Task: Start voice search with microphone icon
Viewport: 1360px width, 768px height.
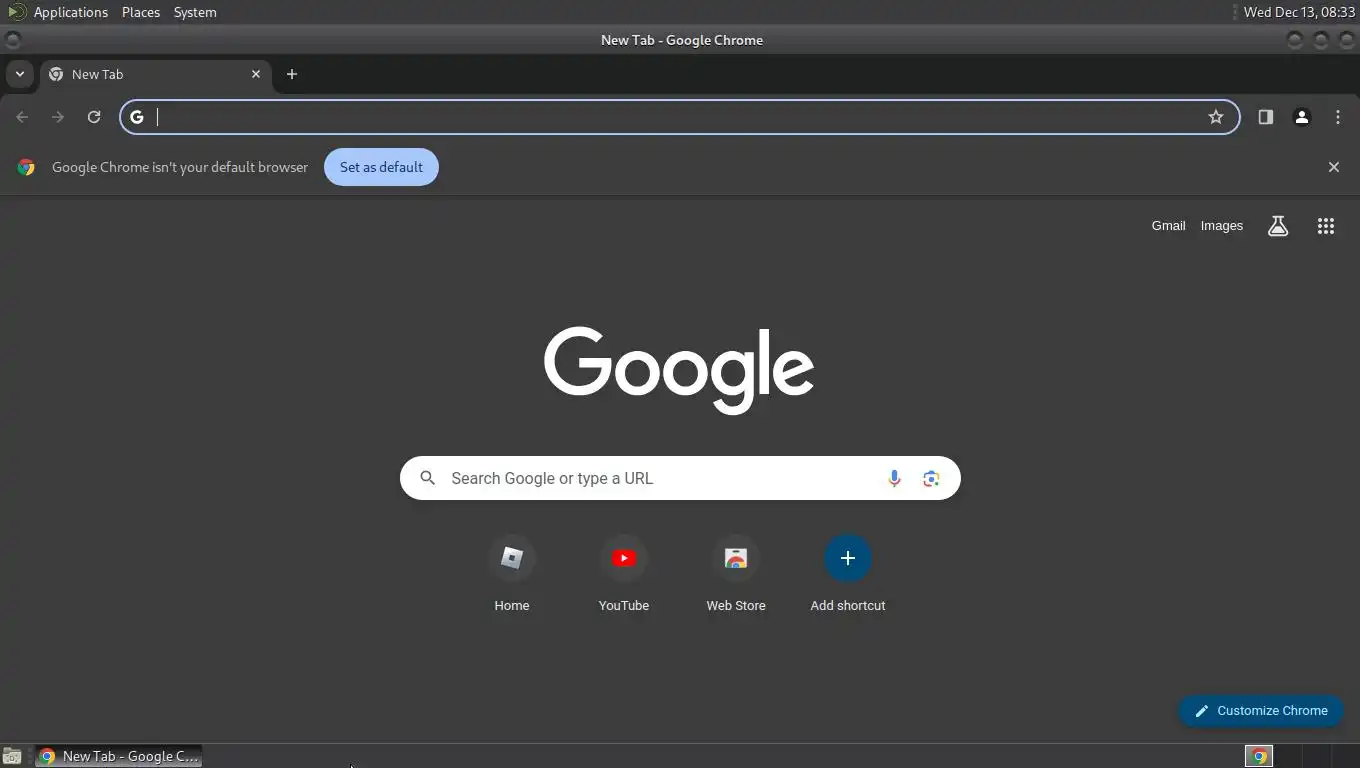Action: [x=894, y=478]
